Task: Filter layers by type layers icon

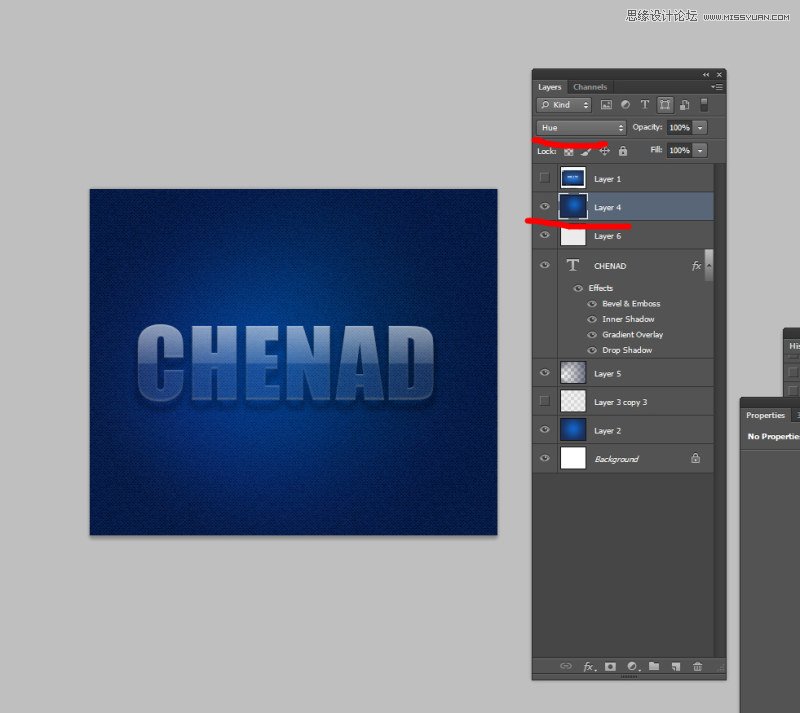Action: click(645, 105)
